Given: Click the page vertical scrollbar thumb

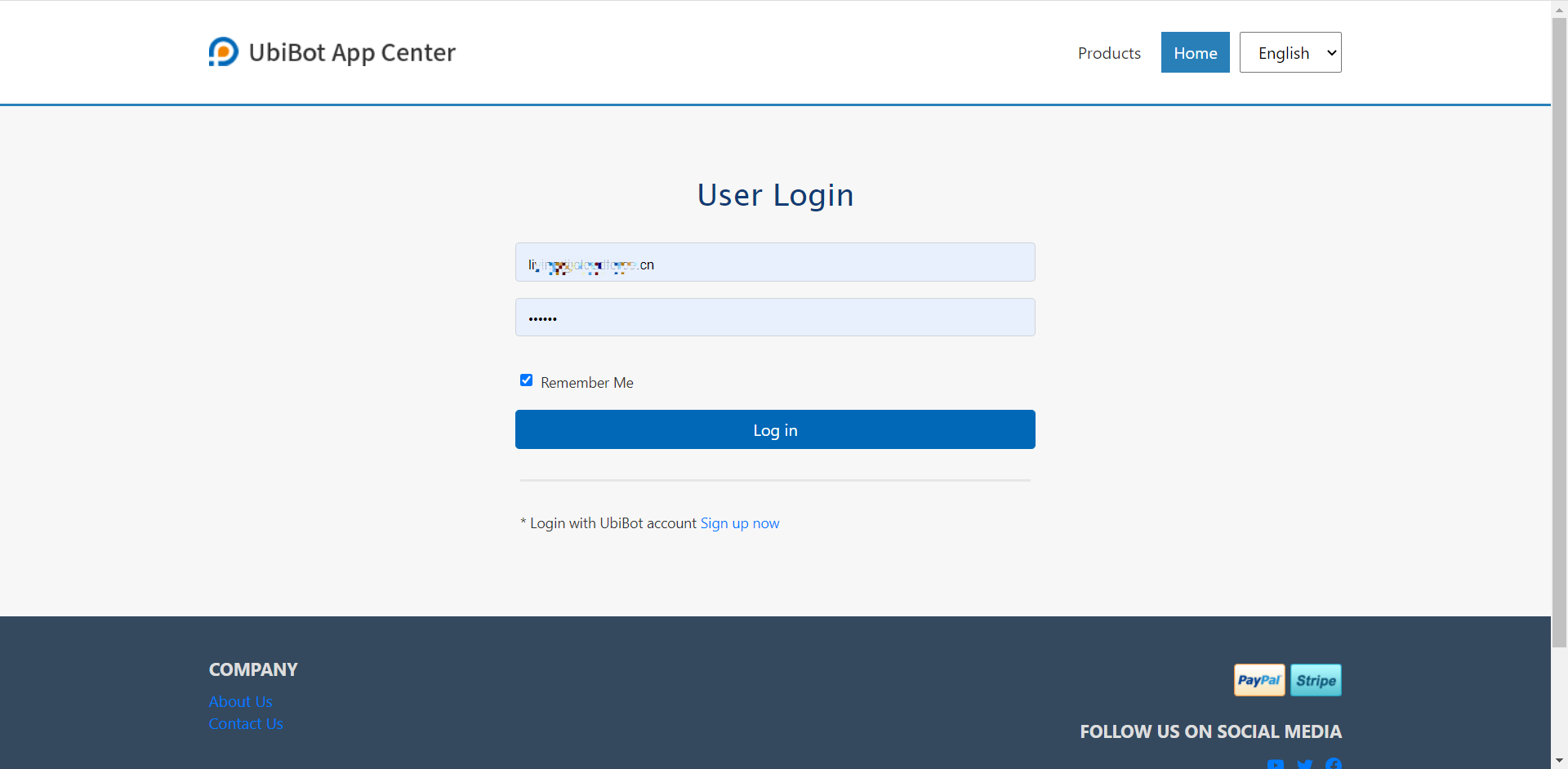Looking at the screenshot, I should pyautogui.click(x=1559, y=332).
